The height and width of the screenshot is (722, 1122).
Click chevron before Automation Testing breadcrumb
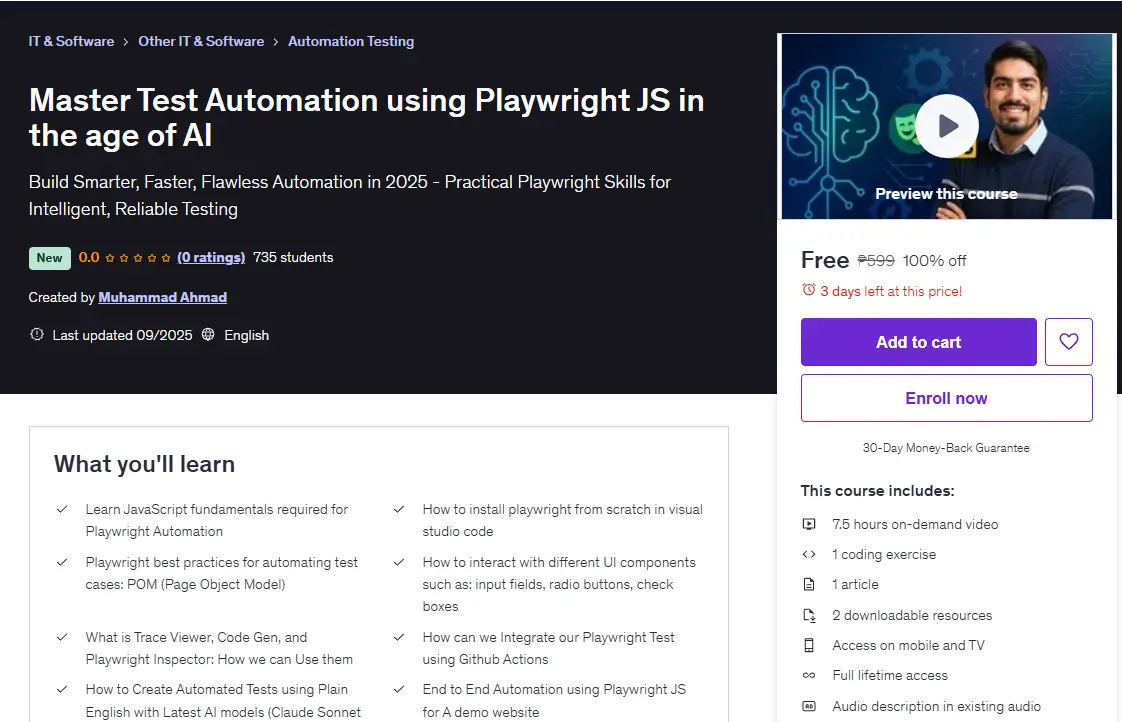275,42
